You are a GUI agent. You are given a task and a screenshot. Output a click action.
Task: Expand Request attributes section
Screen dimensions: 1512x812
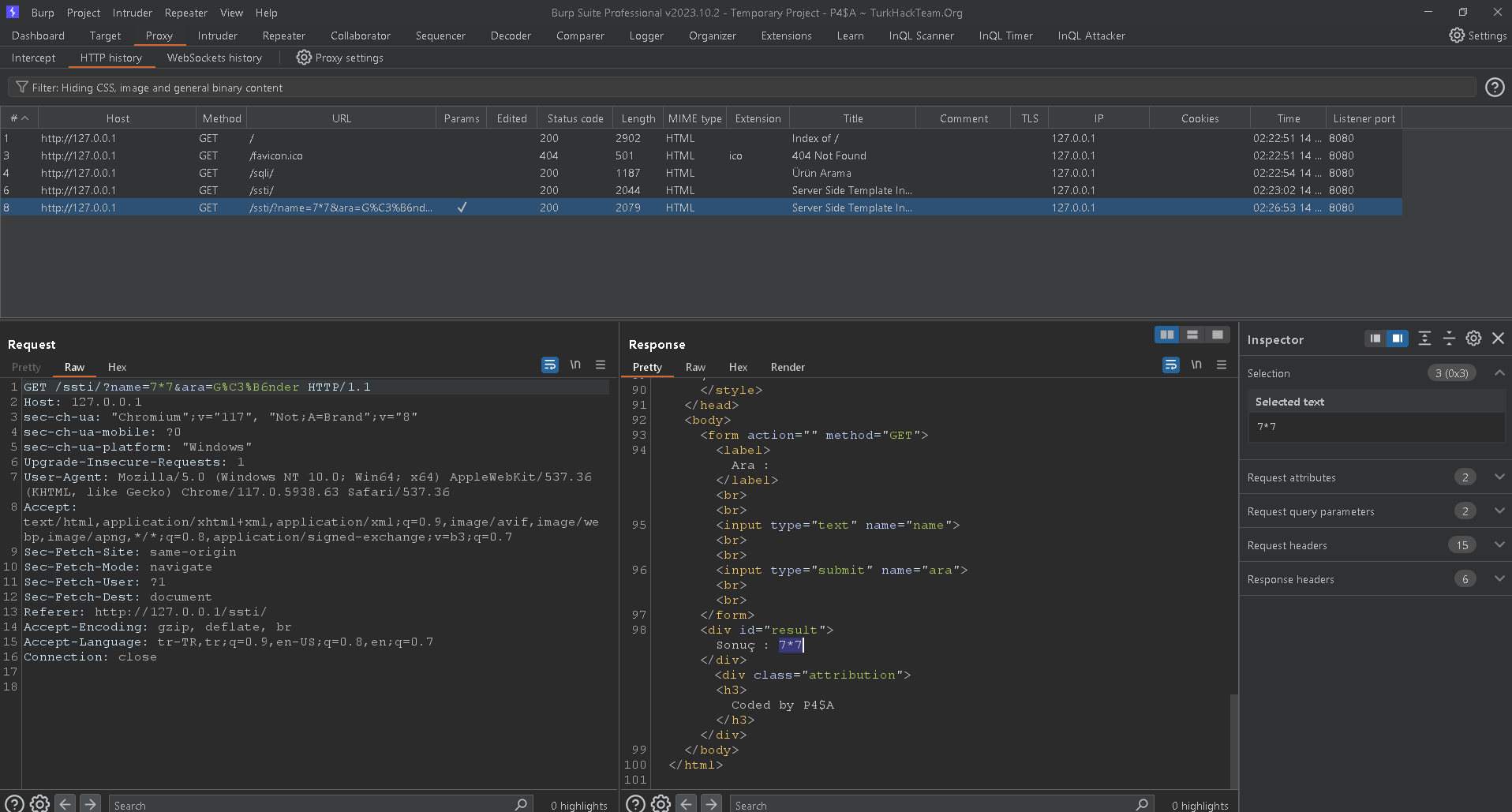click(x=1499, y=477)
